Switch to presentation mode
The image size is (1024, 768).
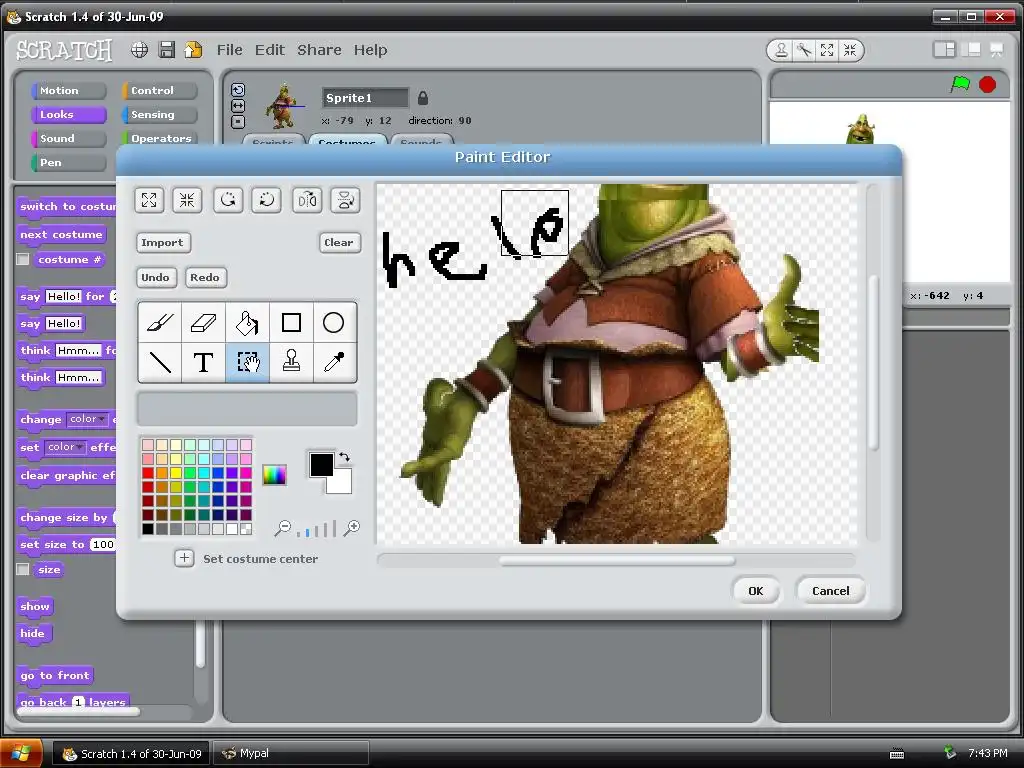click(x=997, y=50)
